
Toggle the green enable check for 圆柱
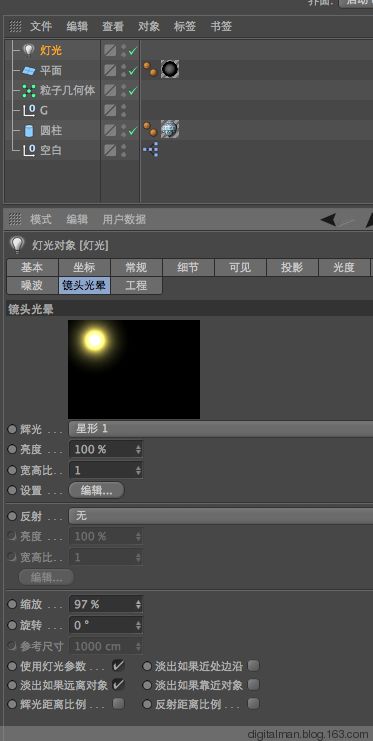[x=132, y=130]
